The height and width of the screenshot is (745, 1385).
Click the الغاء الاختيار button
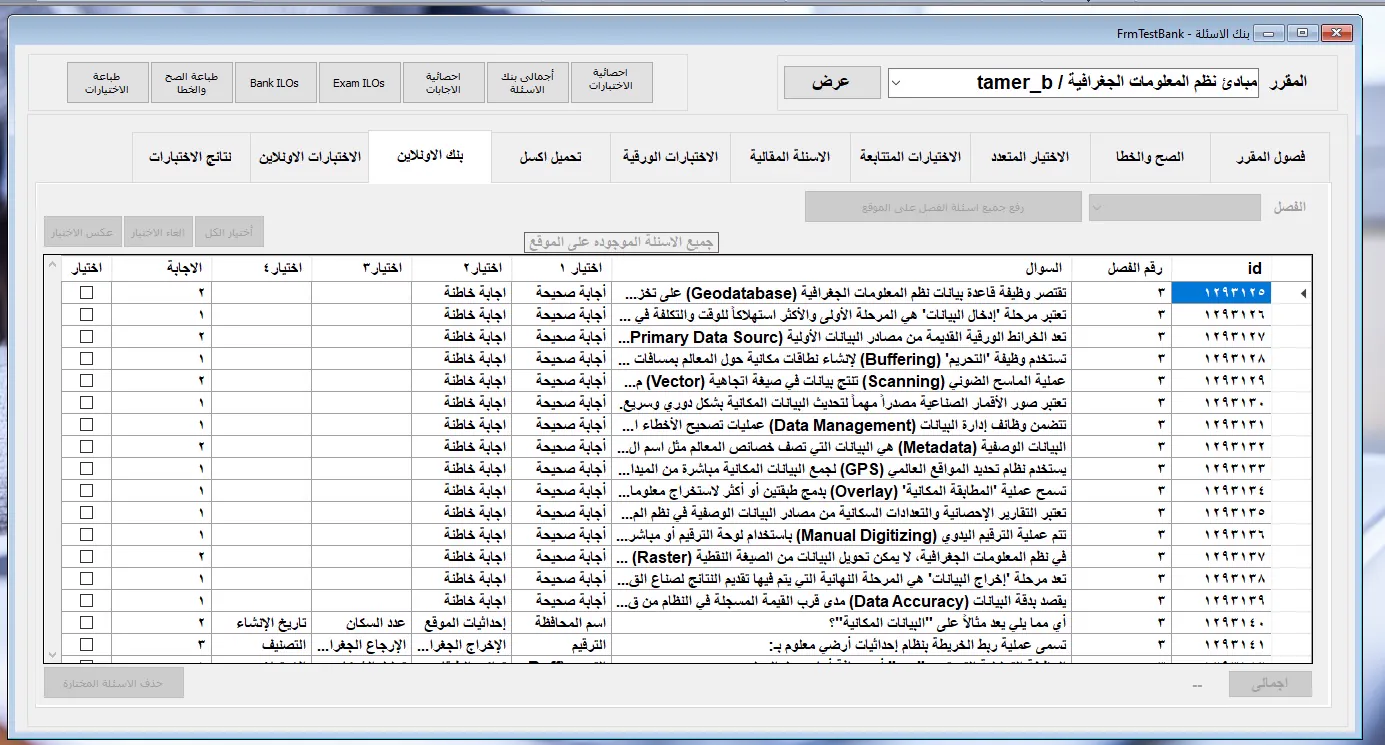pyautogui.click(x=159, y=233)
